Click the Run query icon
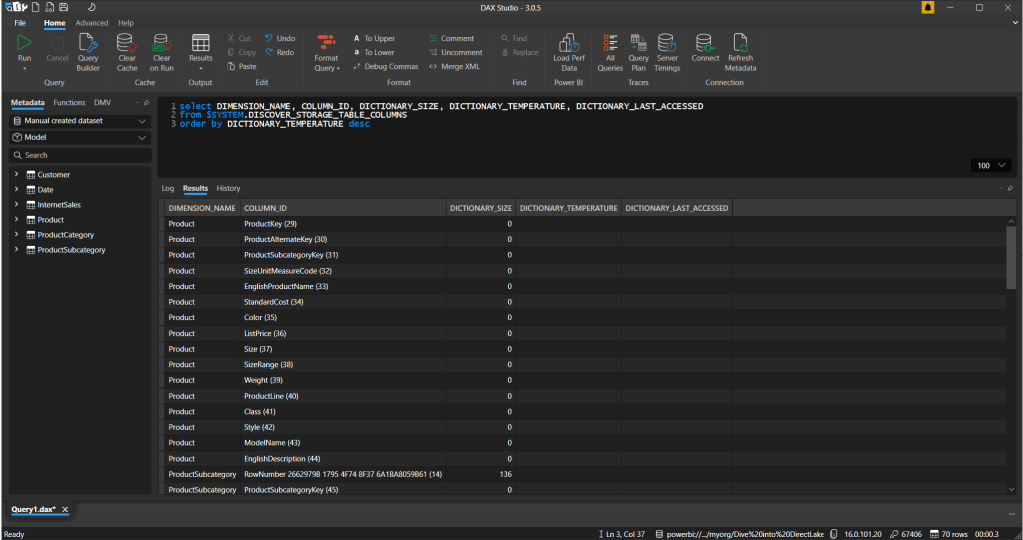The image size is (1023, 540). [x=24, y=43]
